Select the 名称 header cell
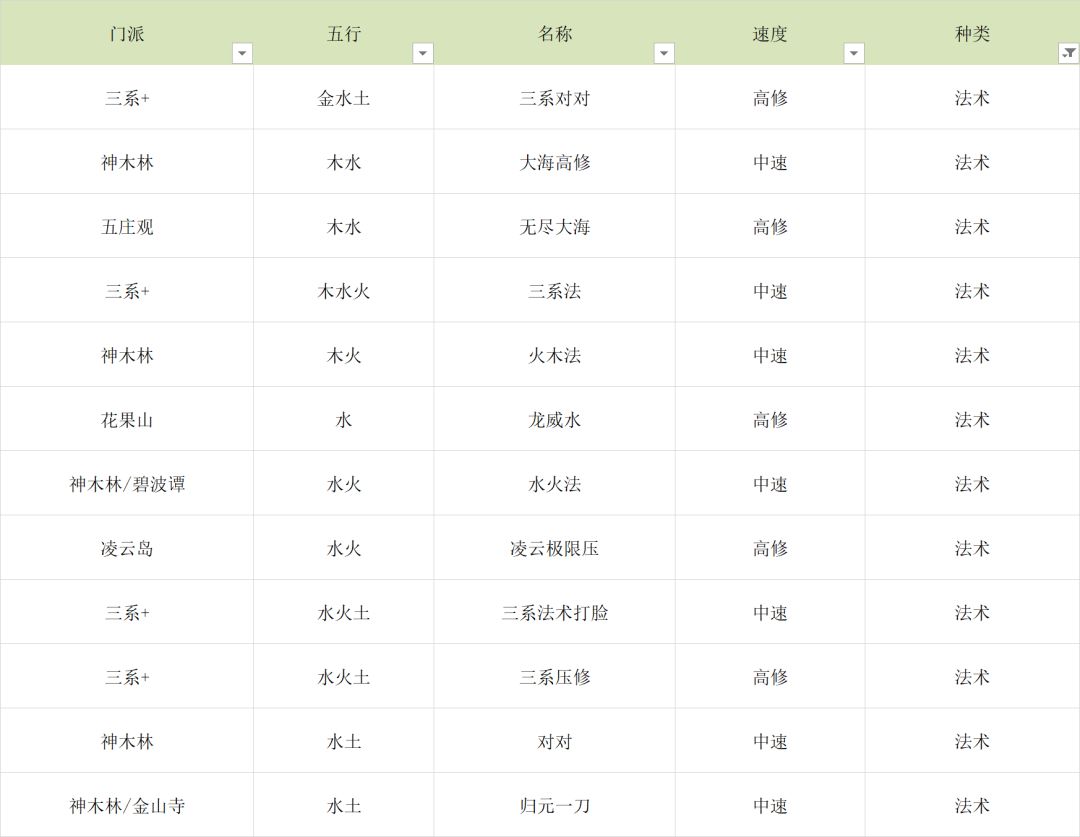Screen dimensions: 1080x837 pos(554,33)
